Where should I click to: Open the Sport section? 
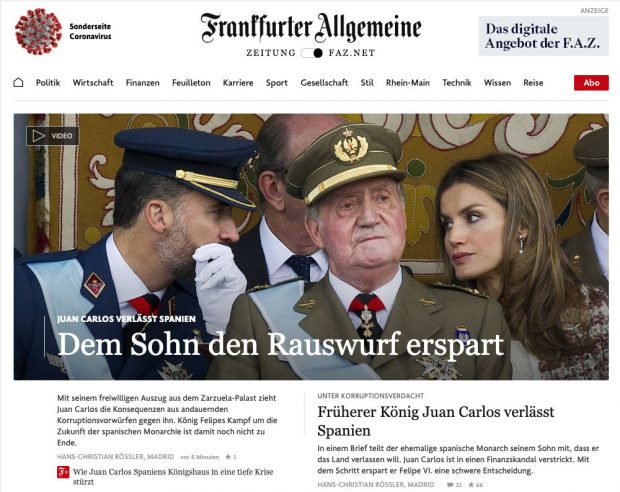click(276, 83)
